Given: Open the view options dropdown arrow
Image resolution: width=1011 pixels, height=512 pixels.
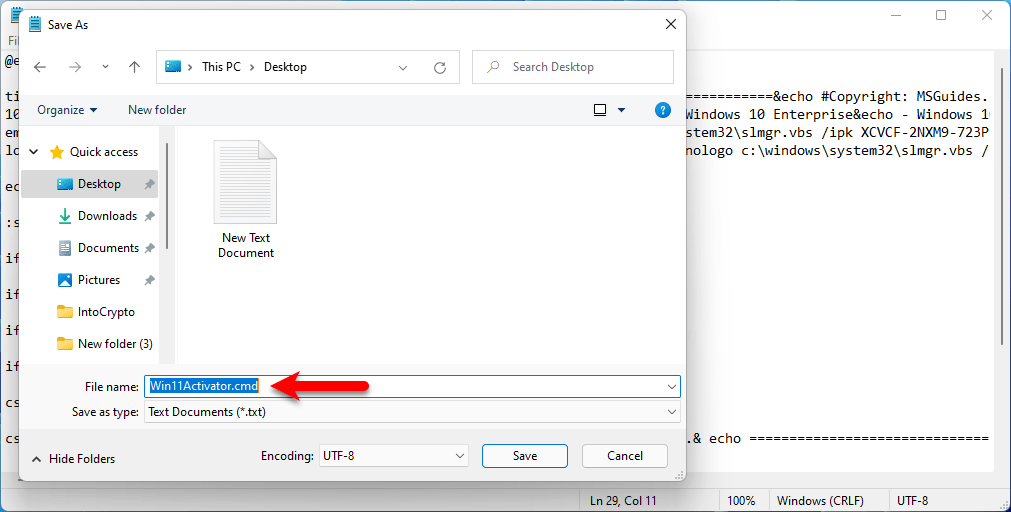Looking at the screenshot, I should (x=622, y=110).
